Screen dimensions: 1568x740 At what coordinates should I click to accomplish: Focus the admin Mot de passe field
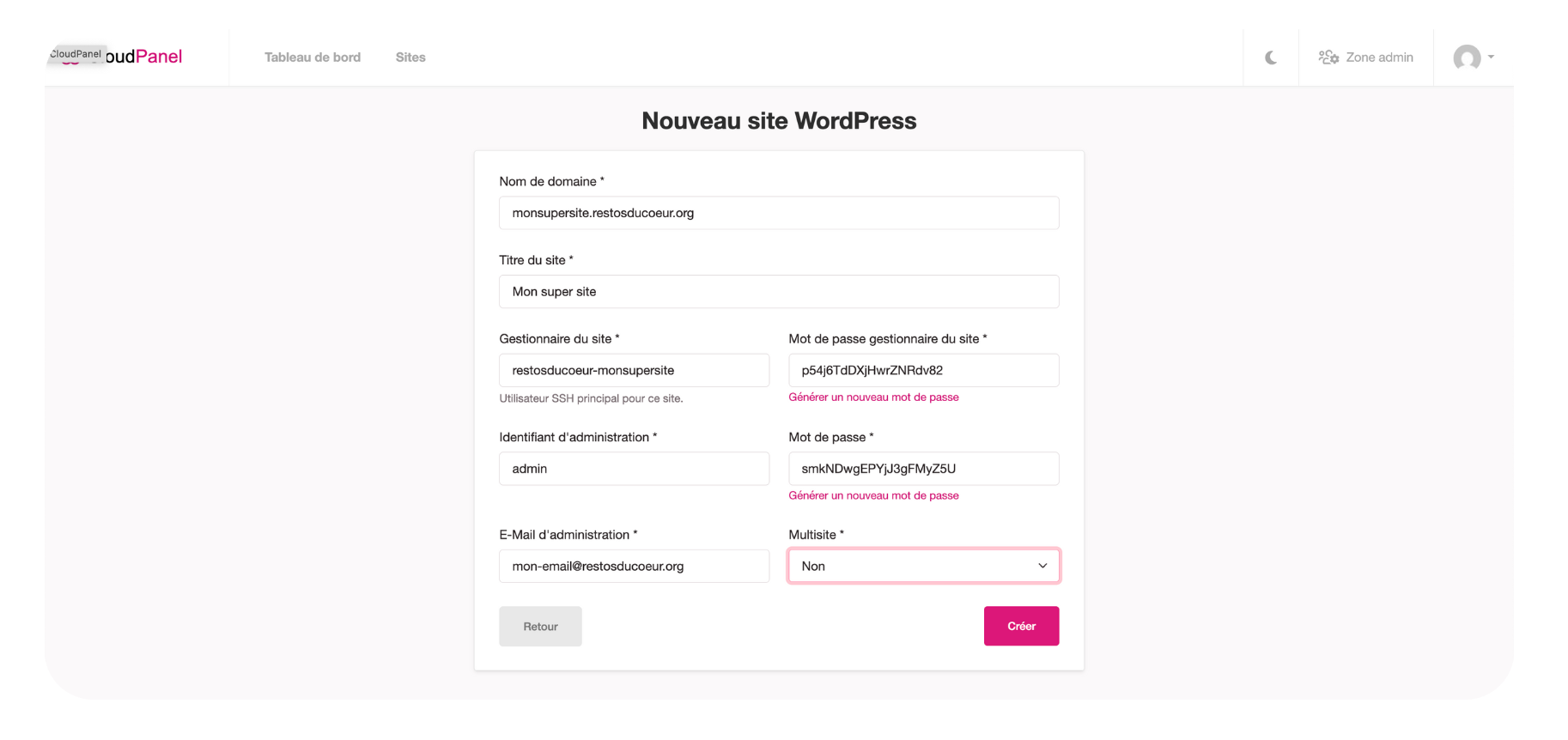pos(924,469)
